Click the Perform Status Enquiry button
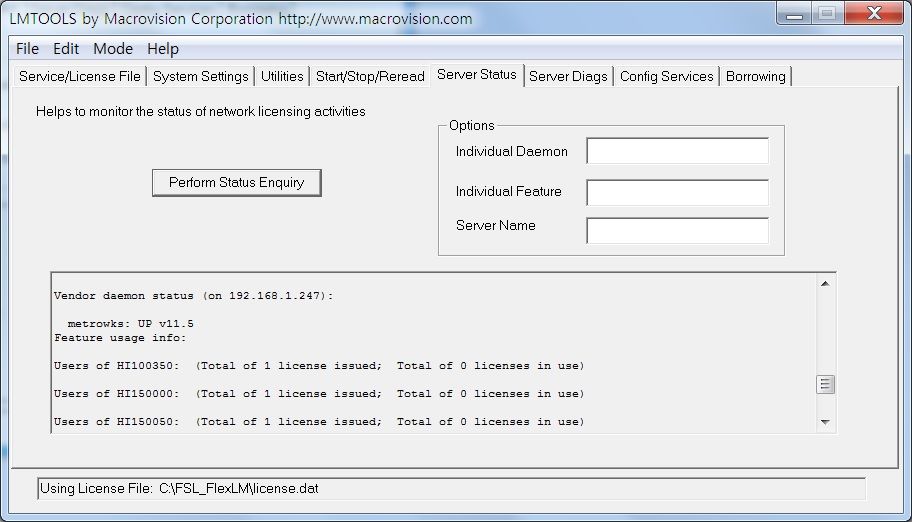The width and height of the screenshot is (912, 522). [237, 183]
